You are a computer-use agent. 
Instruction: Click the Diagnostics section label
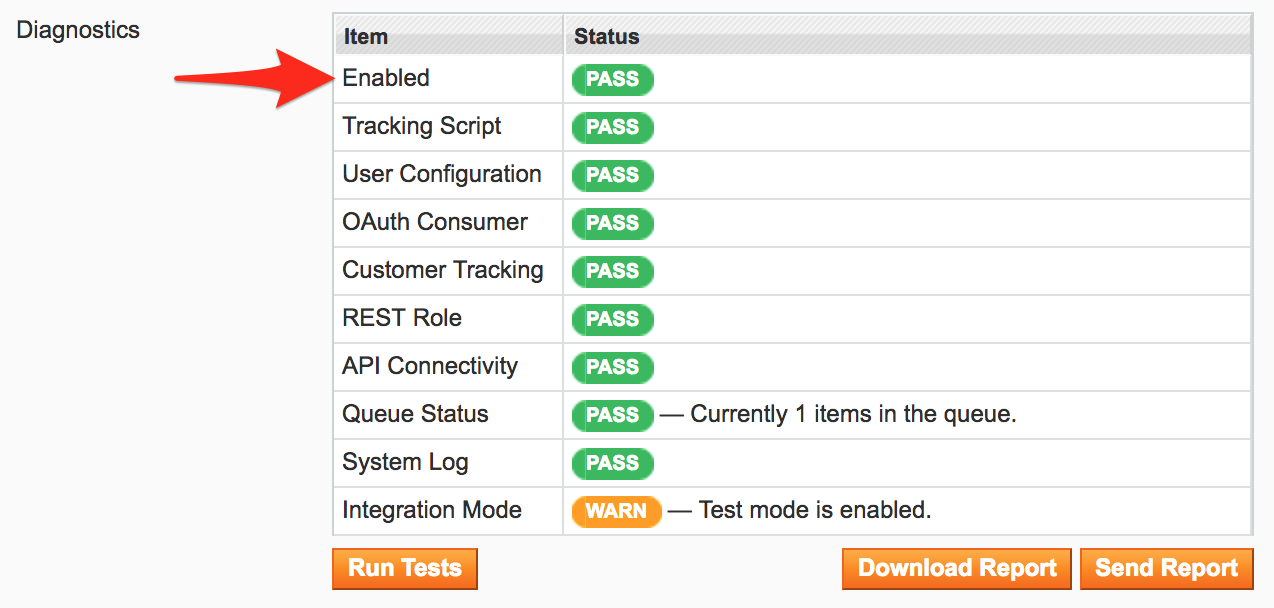coord(78,30)
